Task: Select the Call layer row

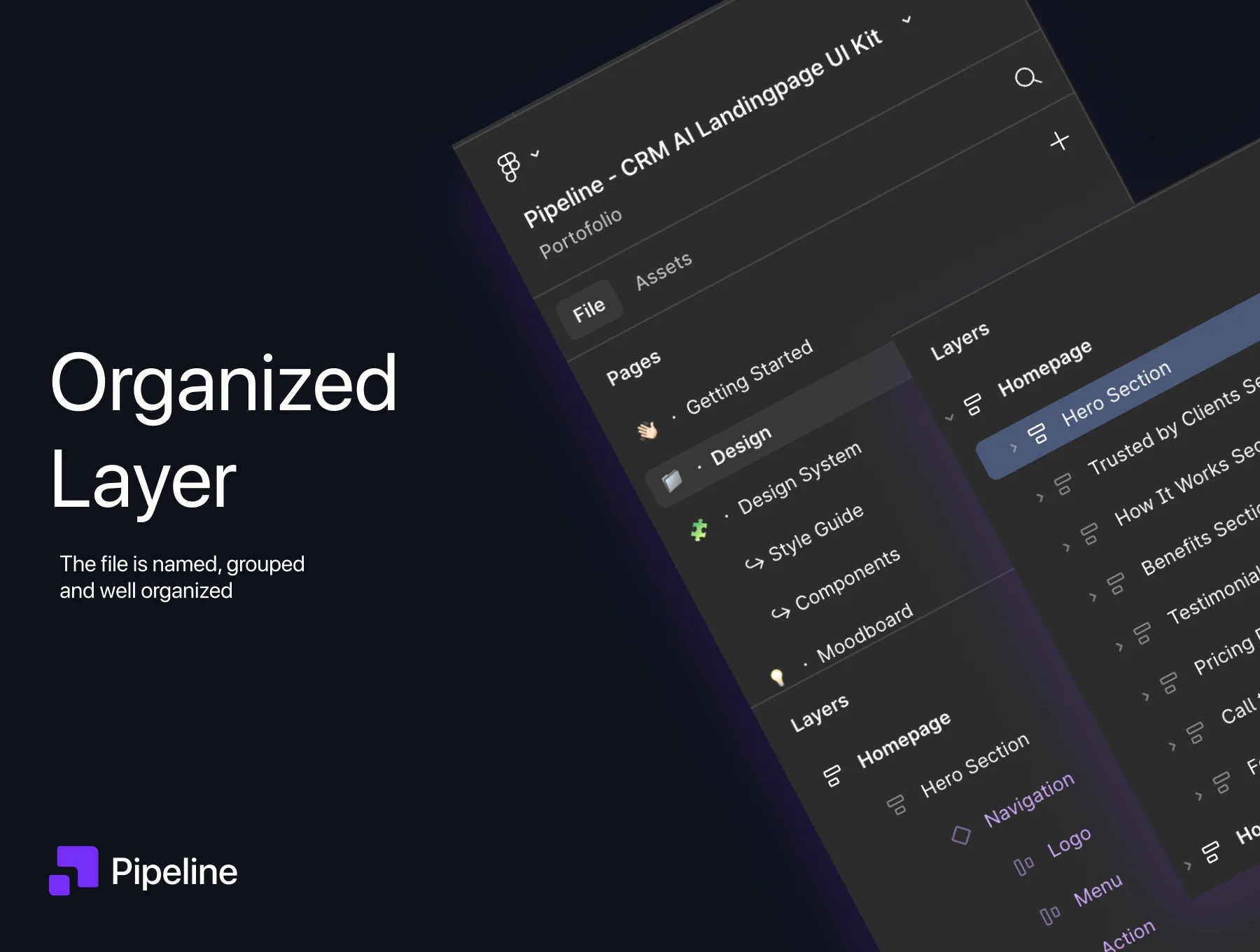Action: click(x=1240, y=710)
